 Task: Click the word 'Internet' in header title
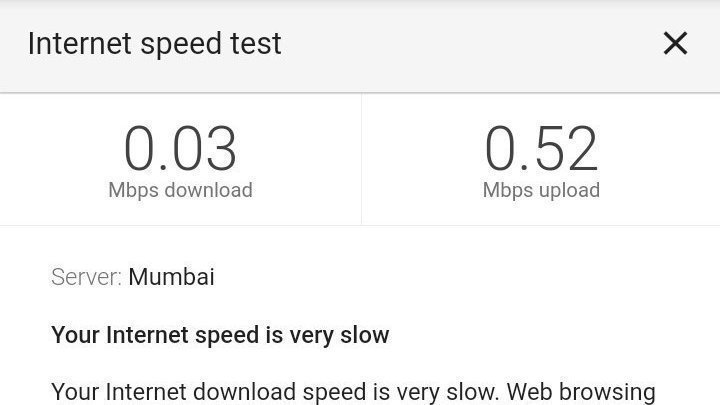[80, 44]
